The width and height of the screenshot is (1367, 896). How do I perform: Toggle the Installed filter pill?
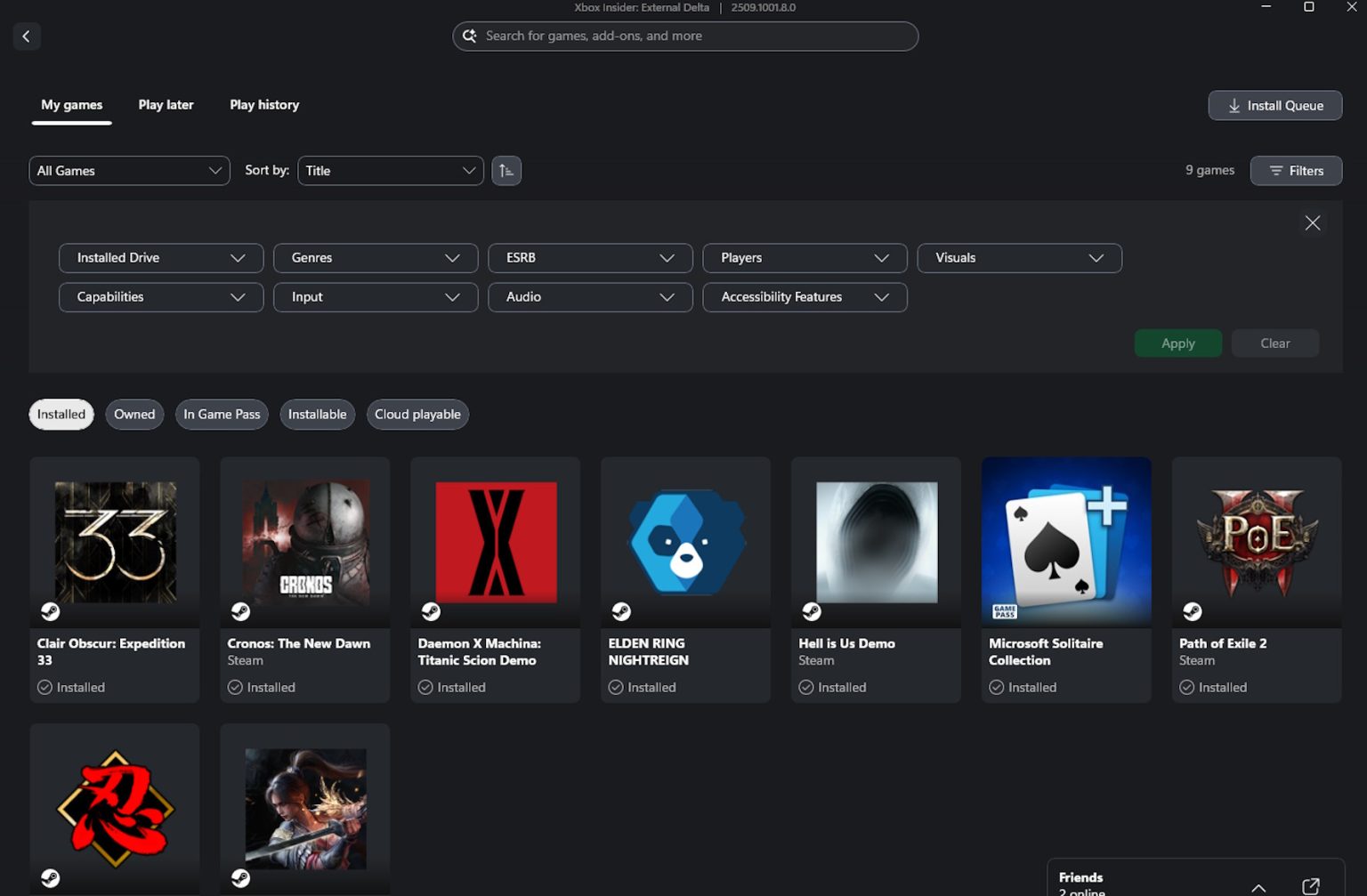click(x=61, y=414)
